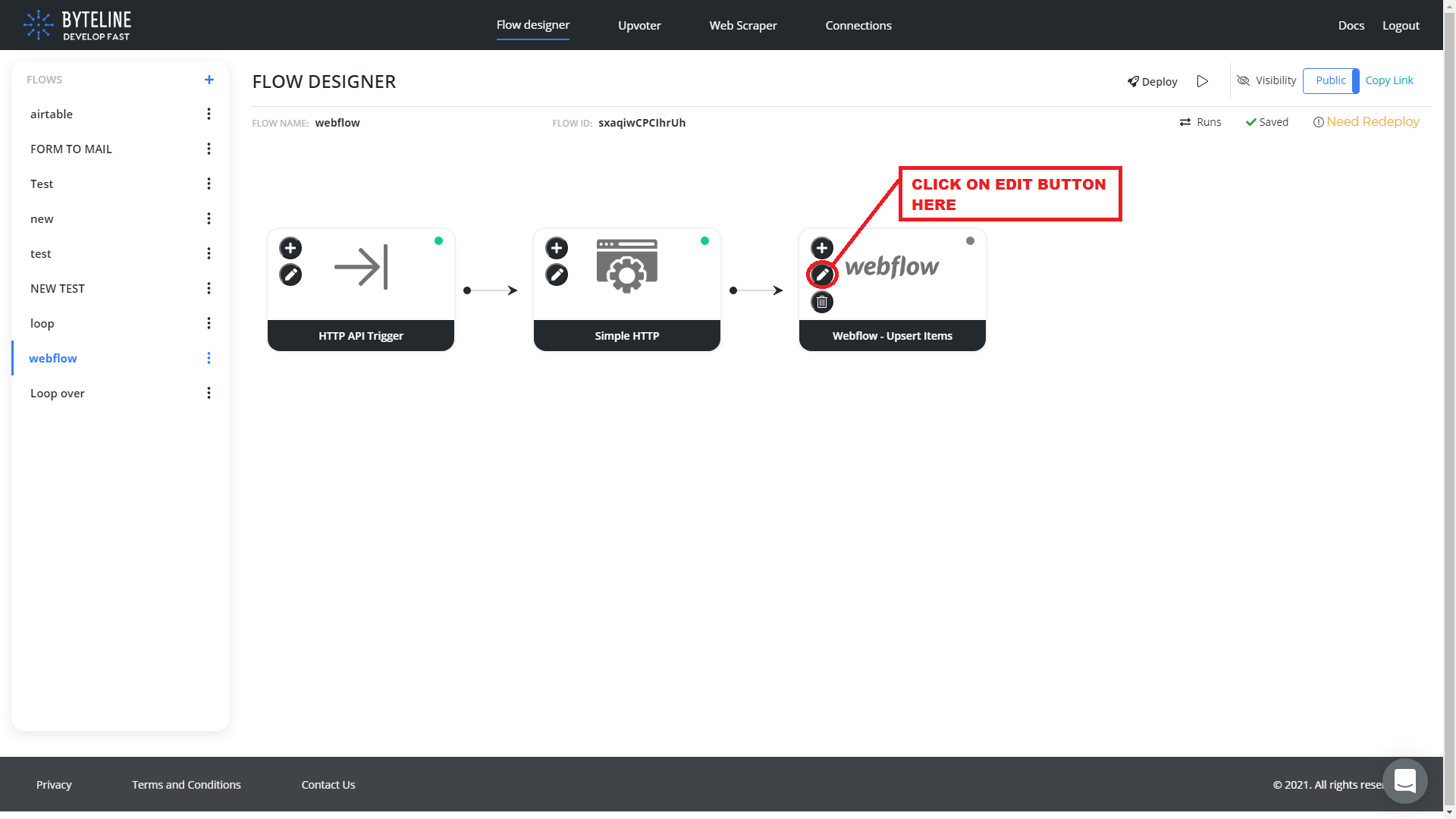The height and width of the screenshot is (819, 1456).
Task: Open options menu for airtable flow
Action: (x=209, y=114)
